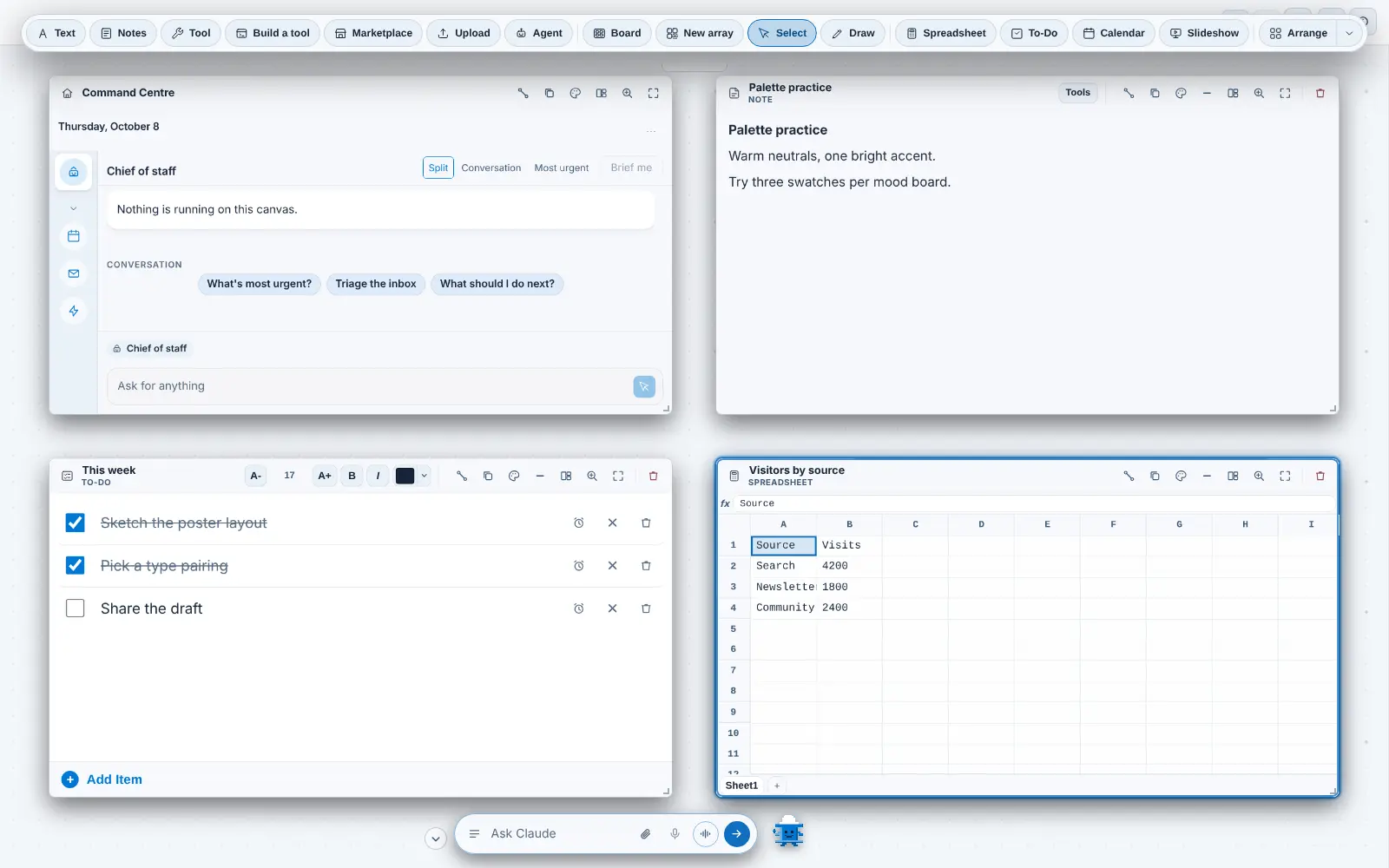Image resolution: width=1389 pixels, height=868 pixels.
Task: Toggle italic in This week toolbar
Action: (x=378, y=476)
